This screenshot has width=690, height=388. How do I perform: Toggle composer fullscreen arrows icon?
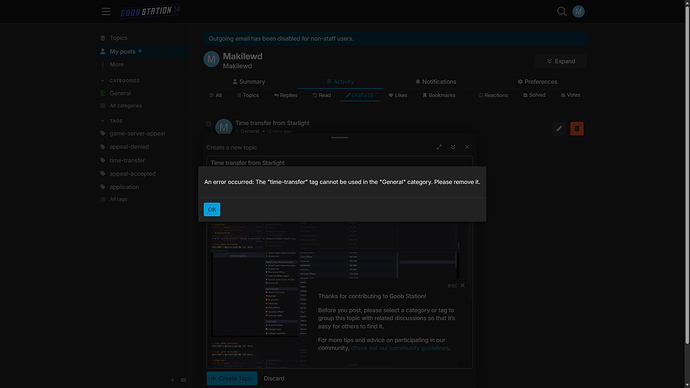tap(439, 147)
